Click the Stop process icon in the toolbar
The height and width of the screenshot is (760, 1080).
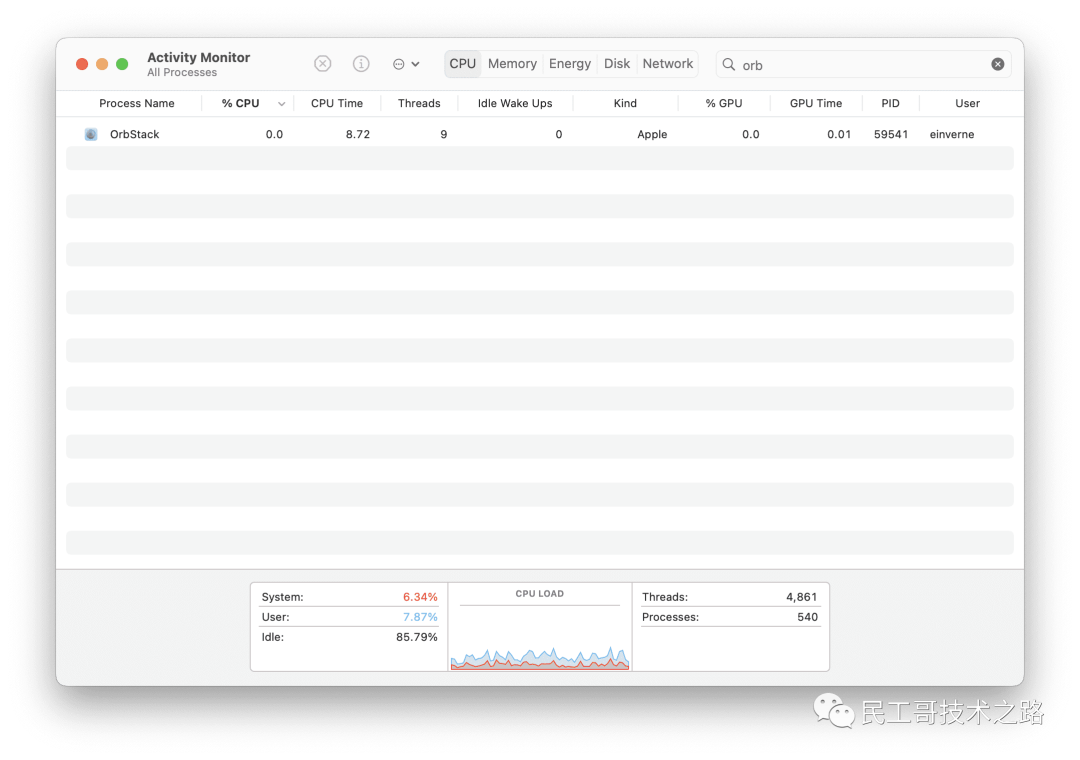click(x=322, y=63)
